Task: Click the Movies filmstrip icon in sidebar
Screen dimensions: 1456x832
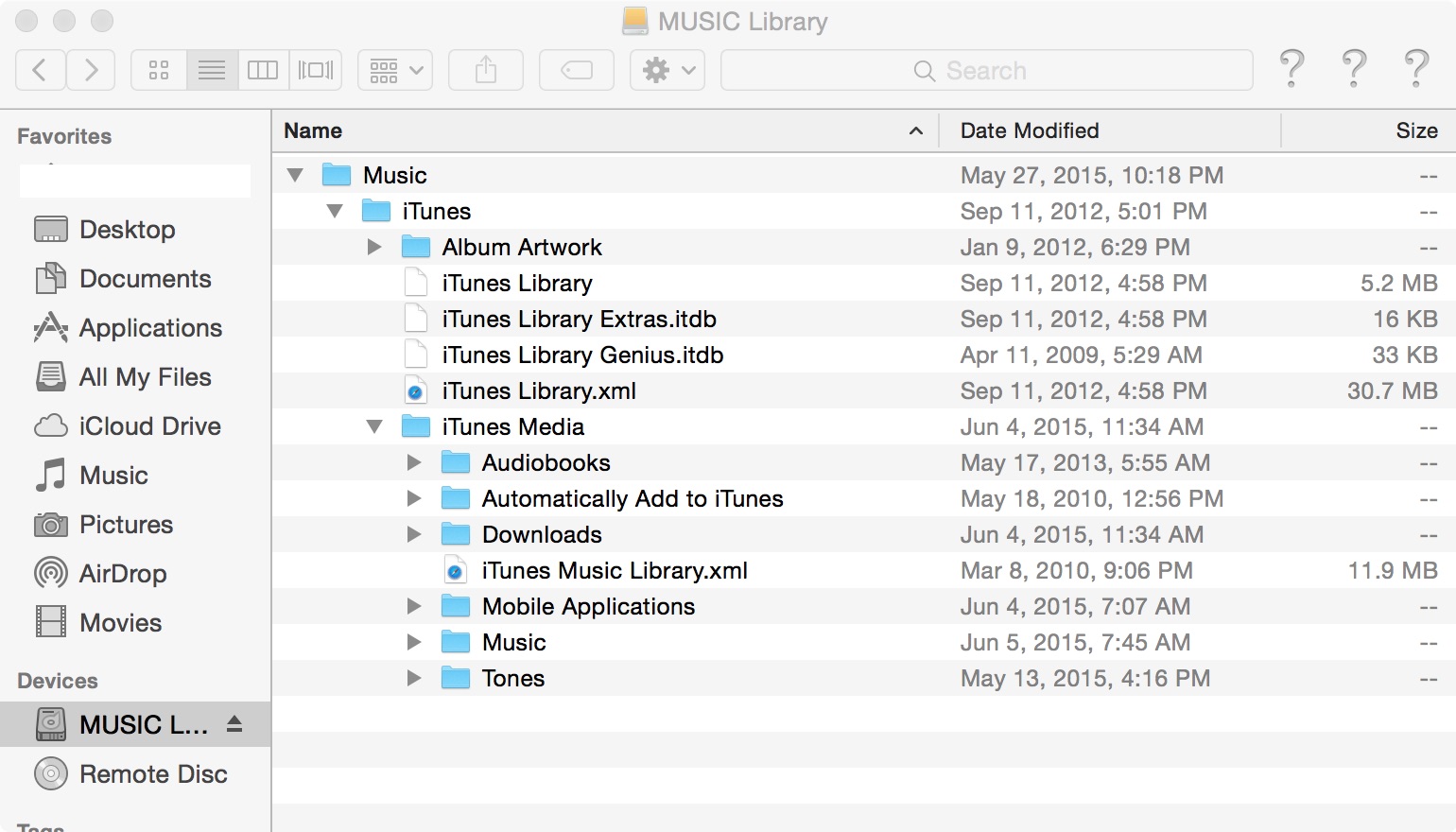Action: (51, 622)
